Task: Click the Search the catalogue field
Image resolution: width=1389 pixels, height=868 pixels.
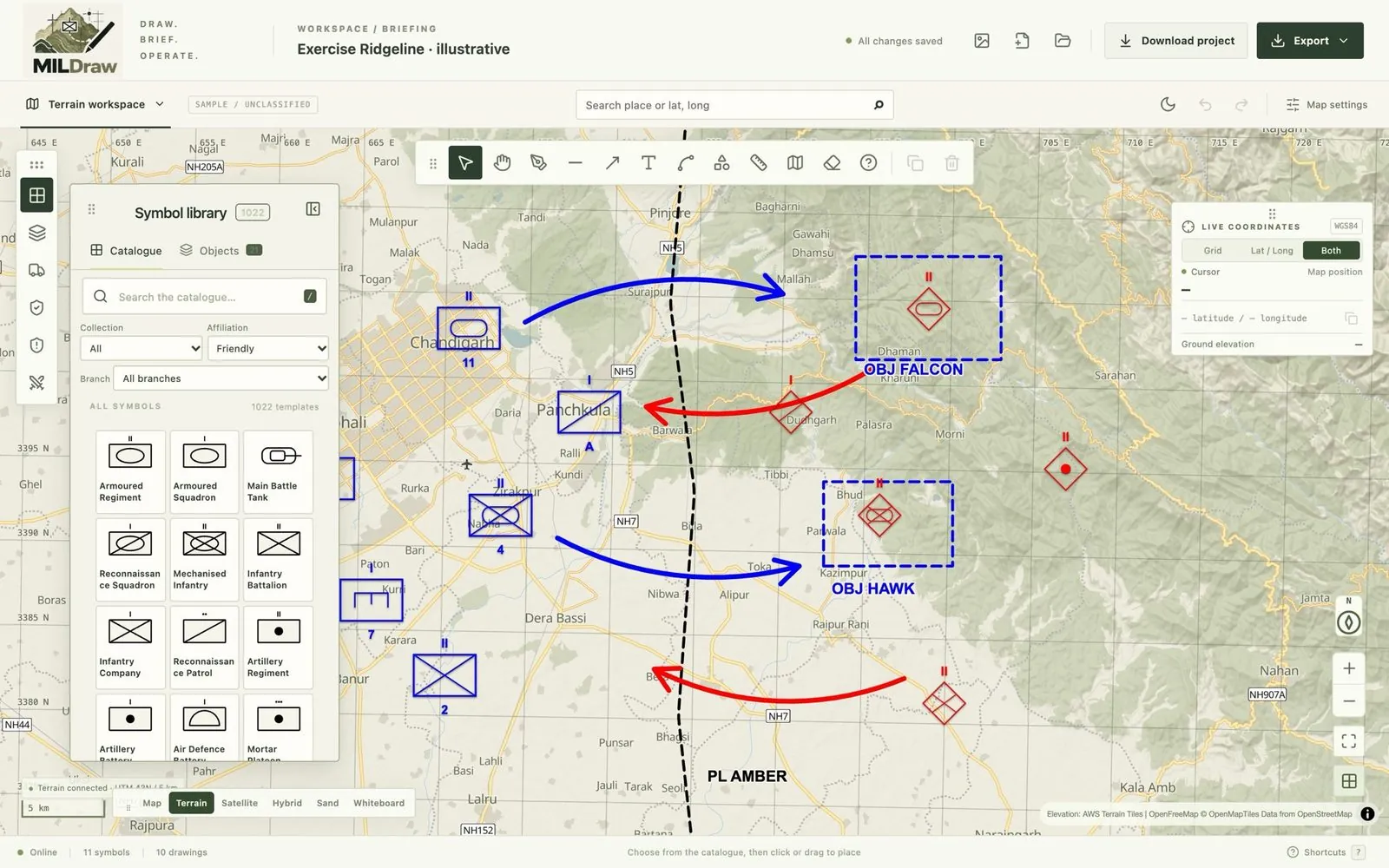Action: click(204, 296)
